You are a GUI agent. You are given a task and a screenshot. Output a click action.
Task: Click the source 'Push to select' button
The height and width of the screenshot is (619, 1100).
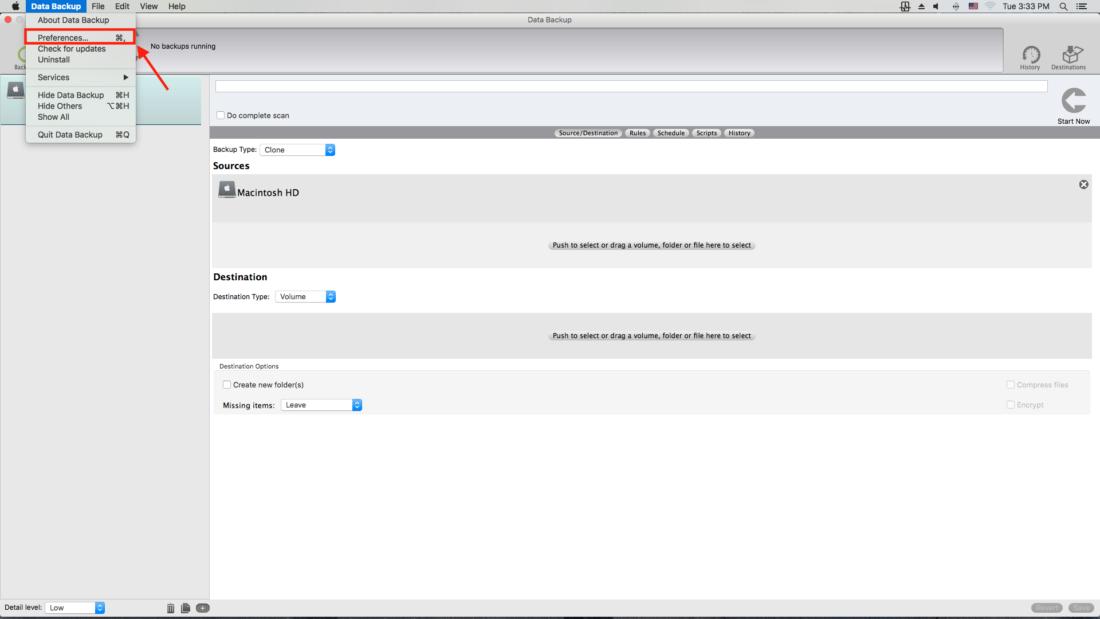pos(651,245)
